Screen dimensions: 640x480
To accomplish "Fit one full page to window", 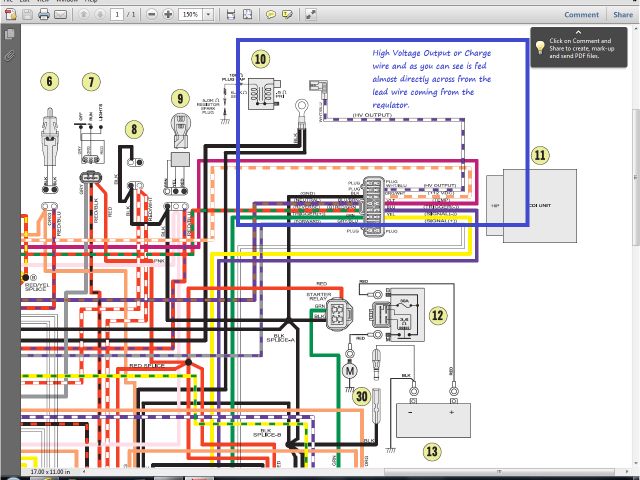I will pos(248,15).
